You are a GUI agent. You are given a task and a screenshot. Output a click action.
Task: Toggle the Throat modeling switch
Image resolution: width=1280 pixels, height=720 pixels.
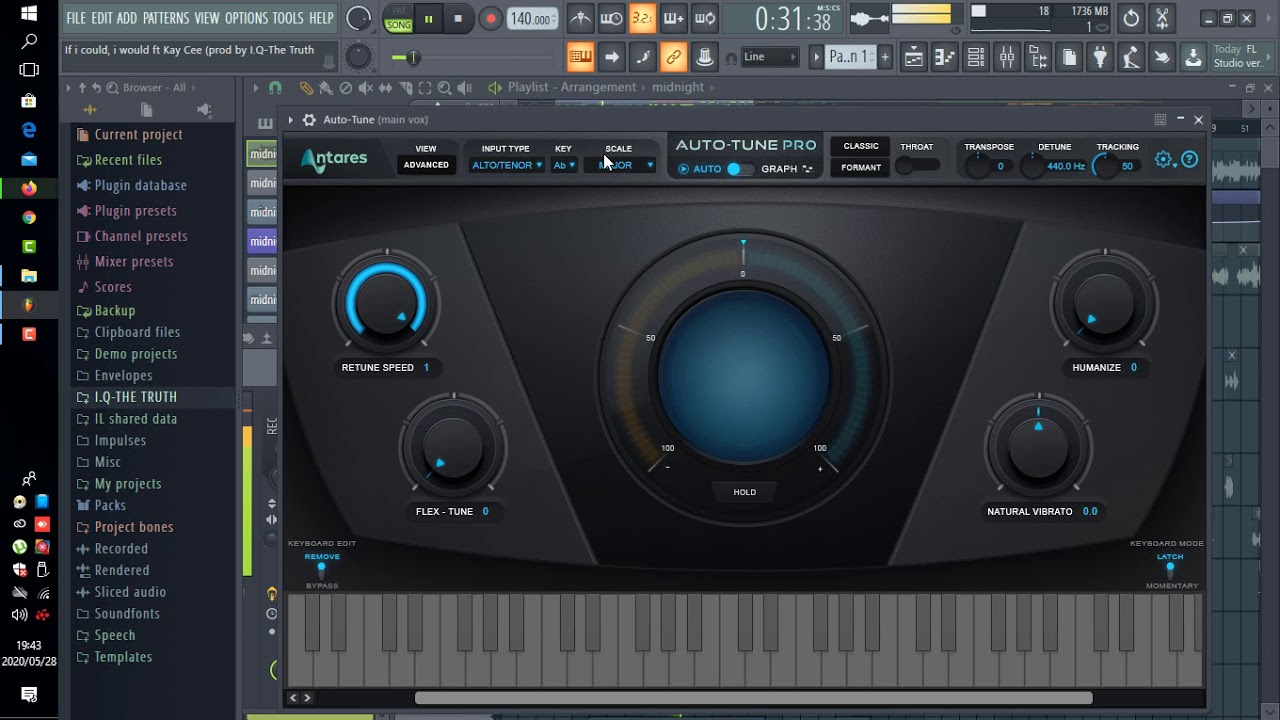(x=916, y=166)
